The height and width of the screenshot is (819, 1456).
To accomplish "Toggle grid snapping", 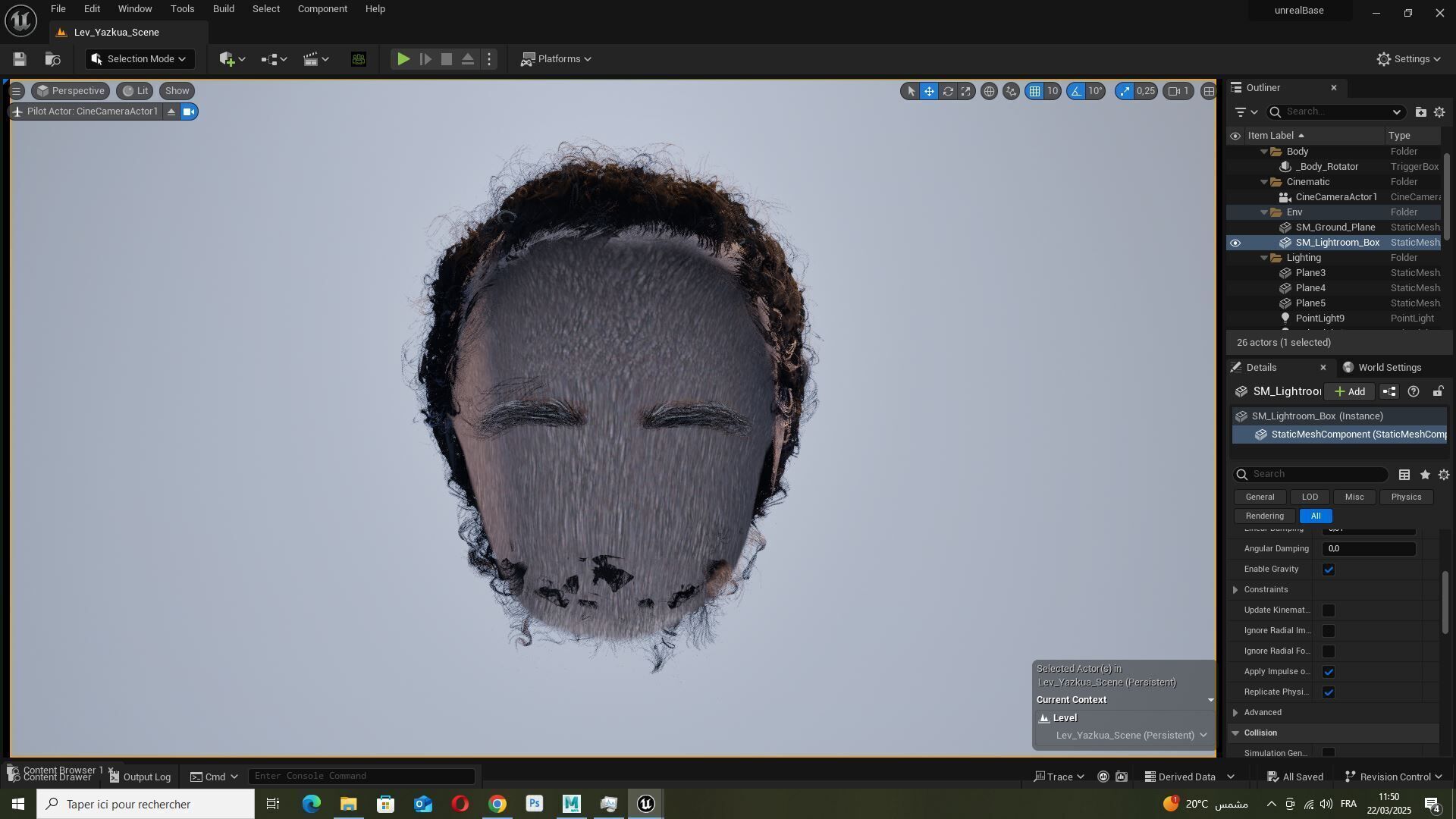I will click(x=1034, y=91).
